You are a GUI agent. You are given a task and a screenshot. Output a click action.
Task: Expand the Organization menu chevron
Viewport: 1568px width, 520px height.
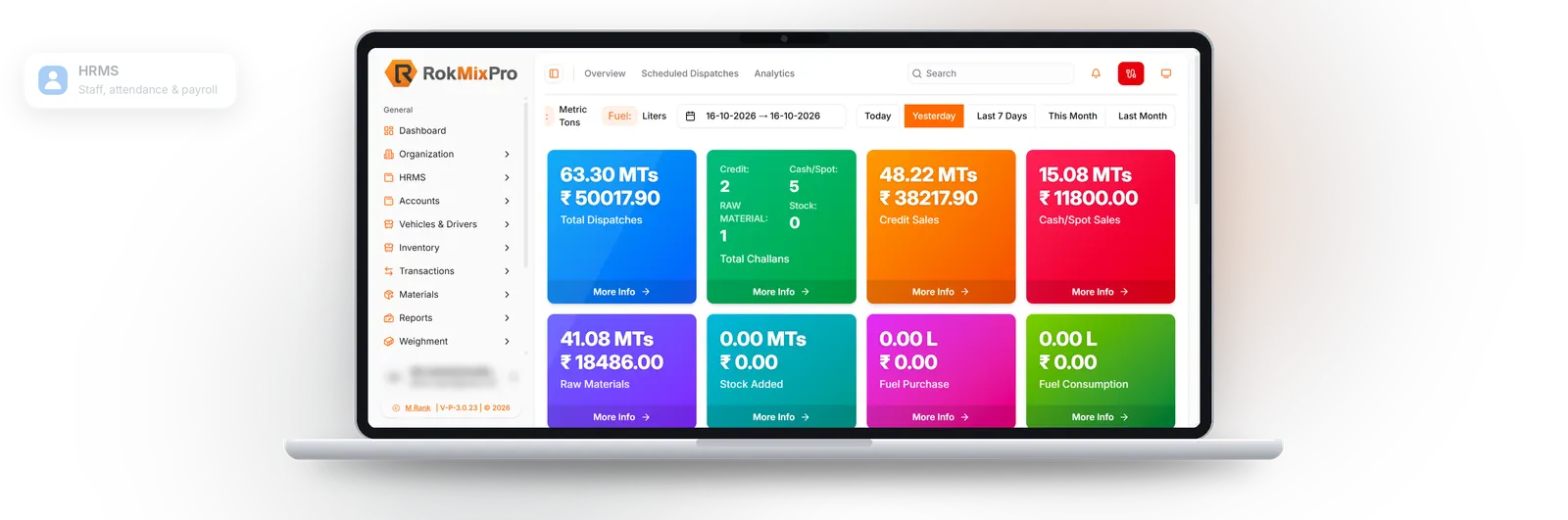507,154
